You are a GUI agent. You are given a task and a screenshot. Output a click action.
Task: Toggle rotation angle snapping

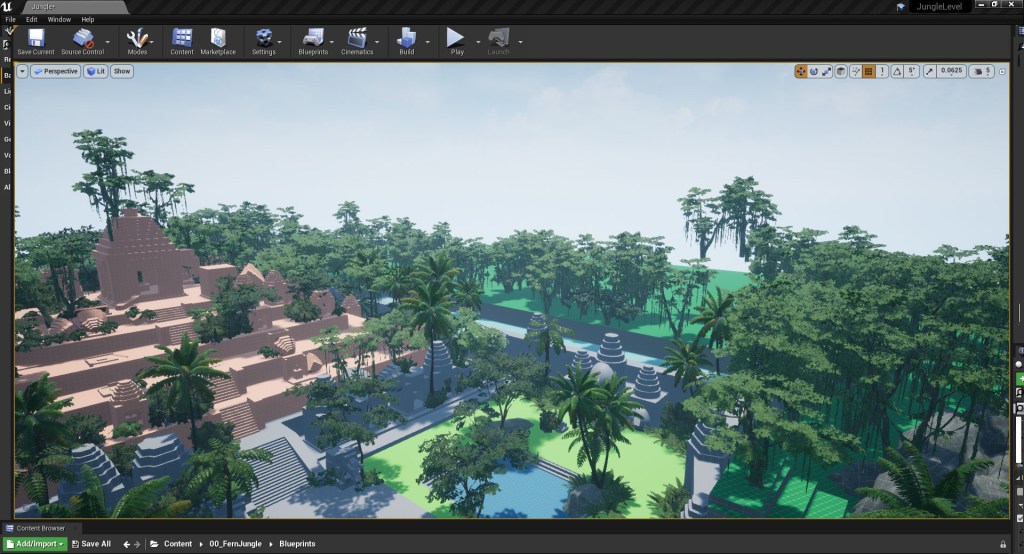(x=897, y=71)
